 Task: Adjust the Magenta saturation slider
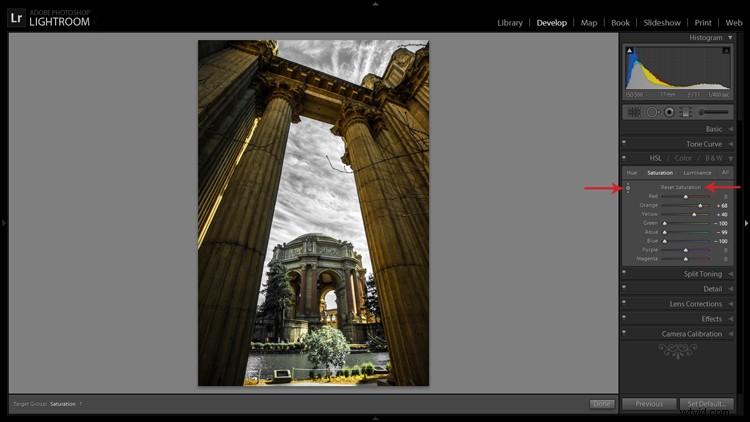[x=685, y=259]
